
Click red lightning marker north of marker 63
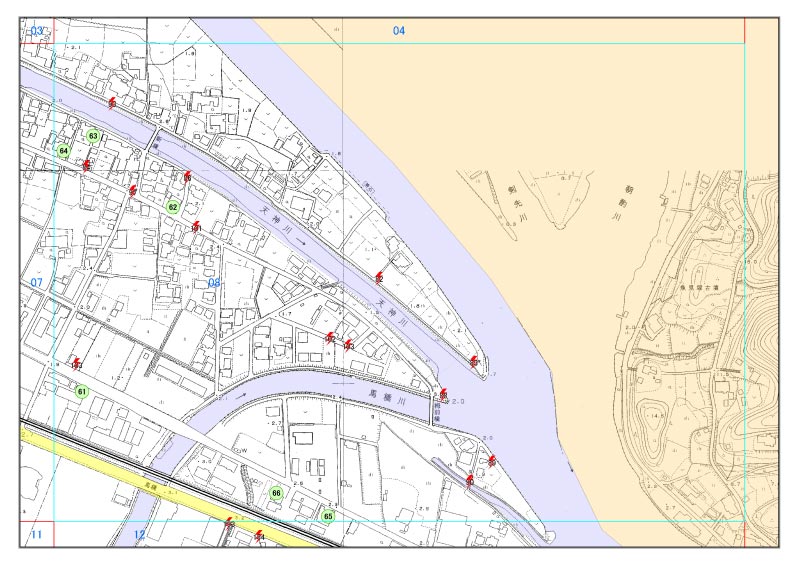112,102
